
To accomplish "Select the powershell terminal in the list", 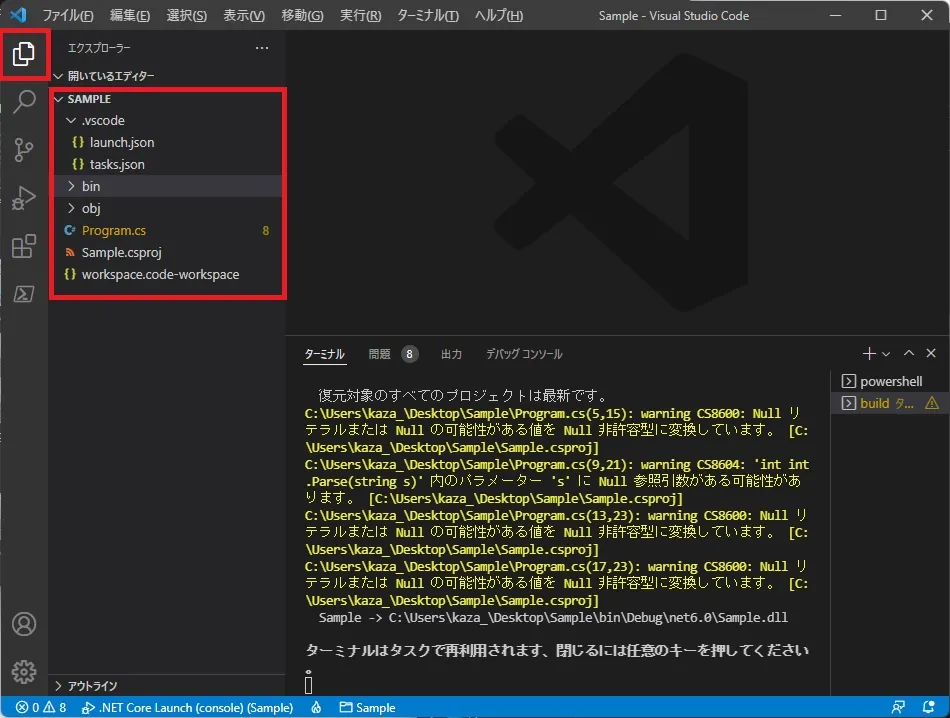I will pos(889,381).
